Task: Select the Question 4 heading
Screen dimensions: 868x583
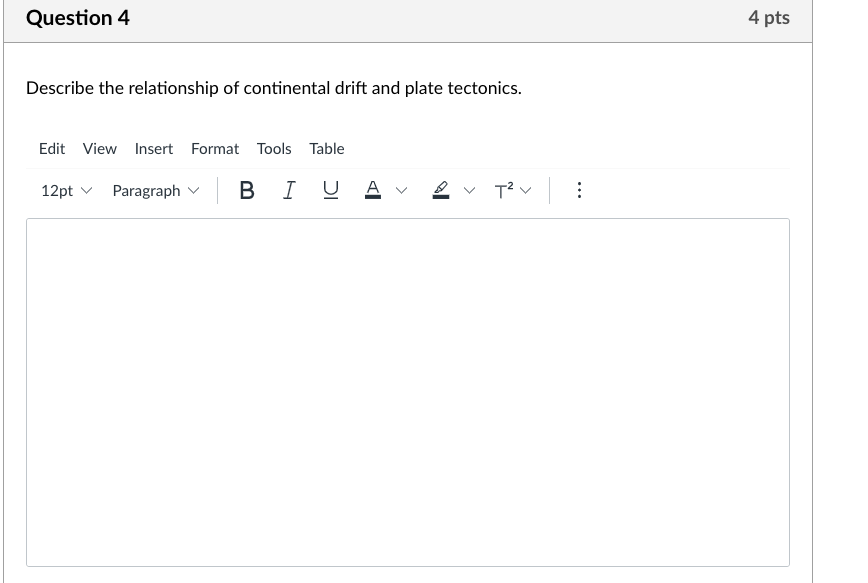Action: [x=78, y=18]
